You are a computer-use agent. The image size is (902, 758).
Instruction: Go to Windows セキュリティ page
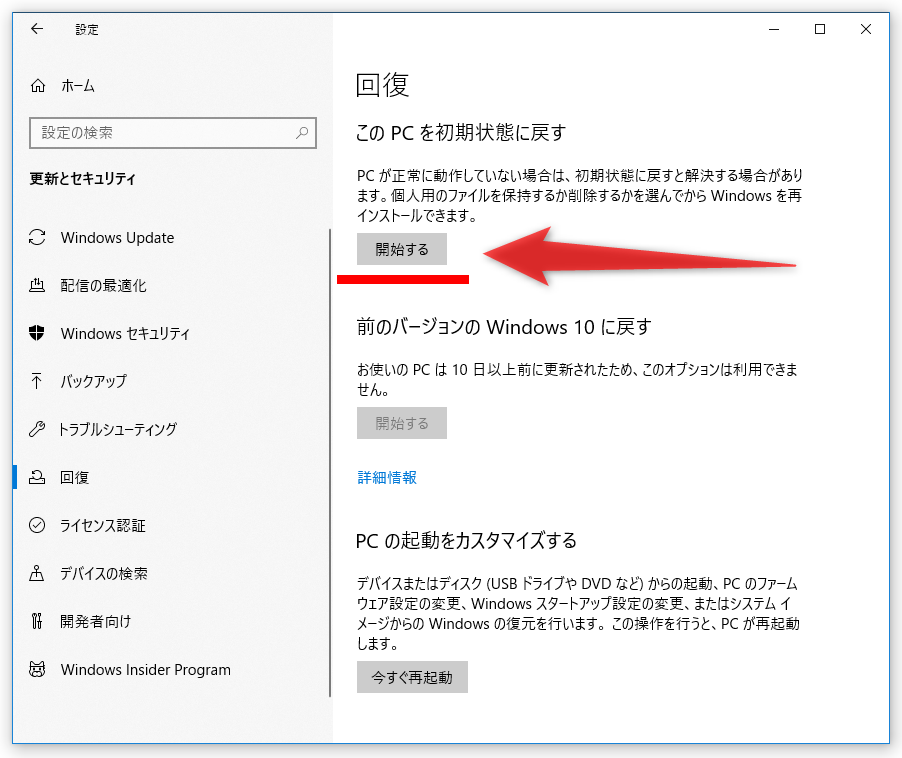(x=125, y=334)
